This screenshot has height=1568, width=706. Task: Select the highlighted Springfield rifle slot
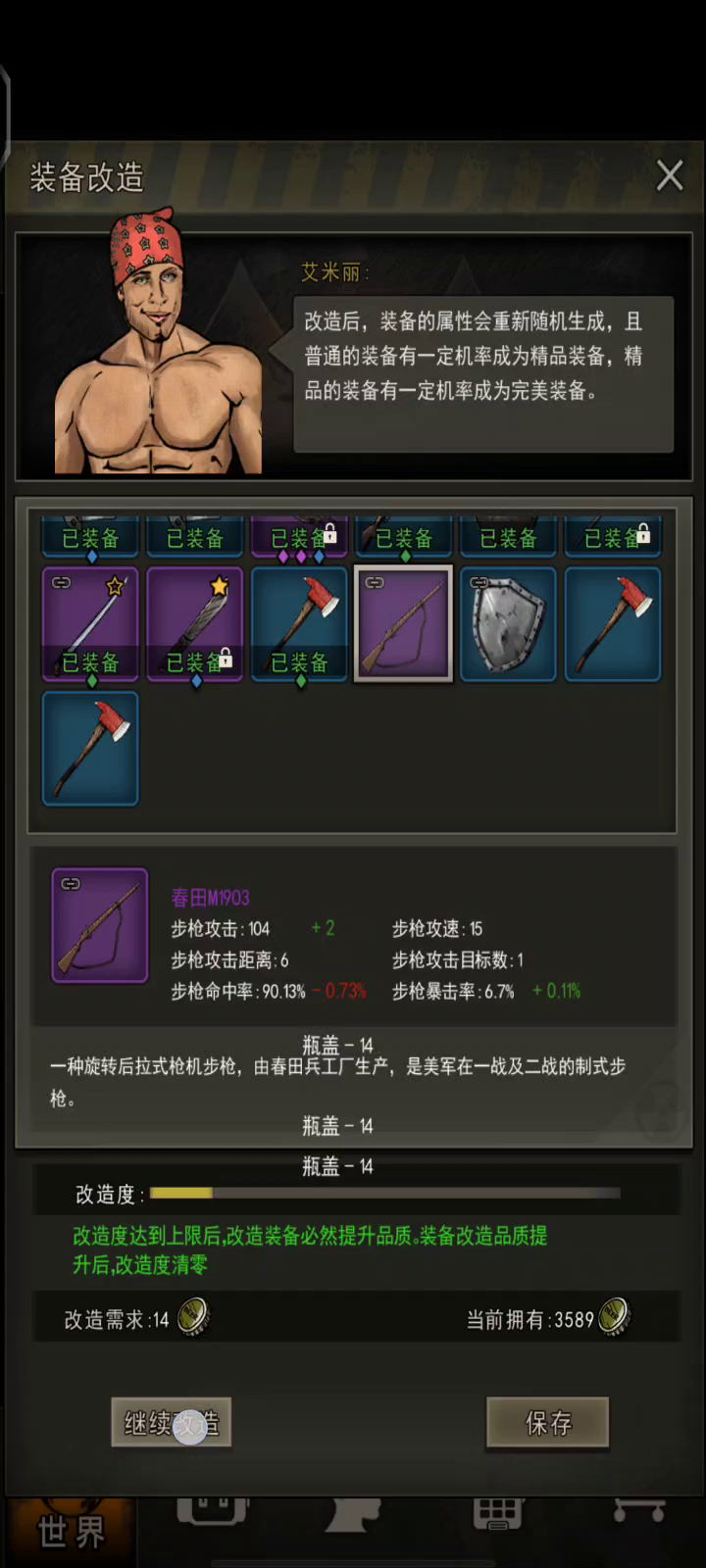click(403, 624)
